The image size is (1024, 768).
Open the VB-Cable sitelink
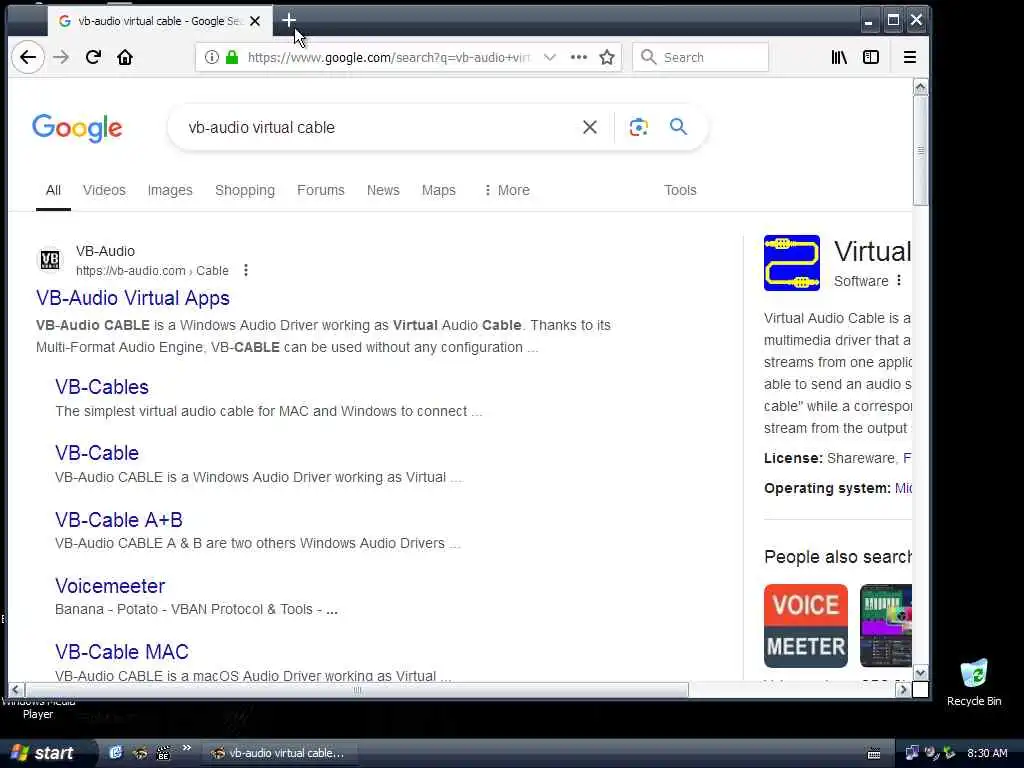[97, 453]
